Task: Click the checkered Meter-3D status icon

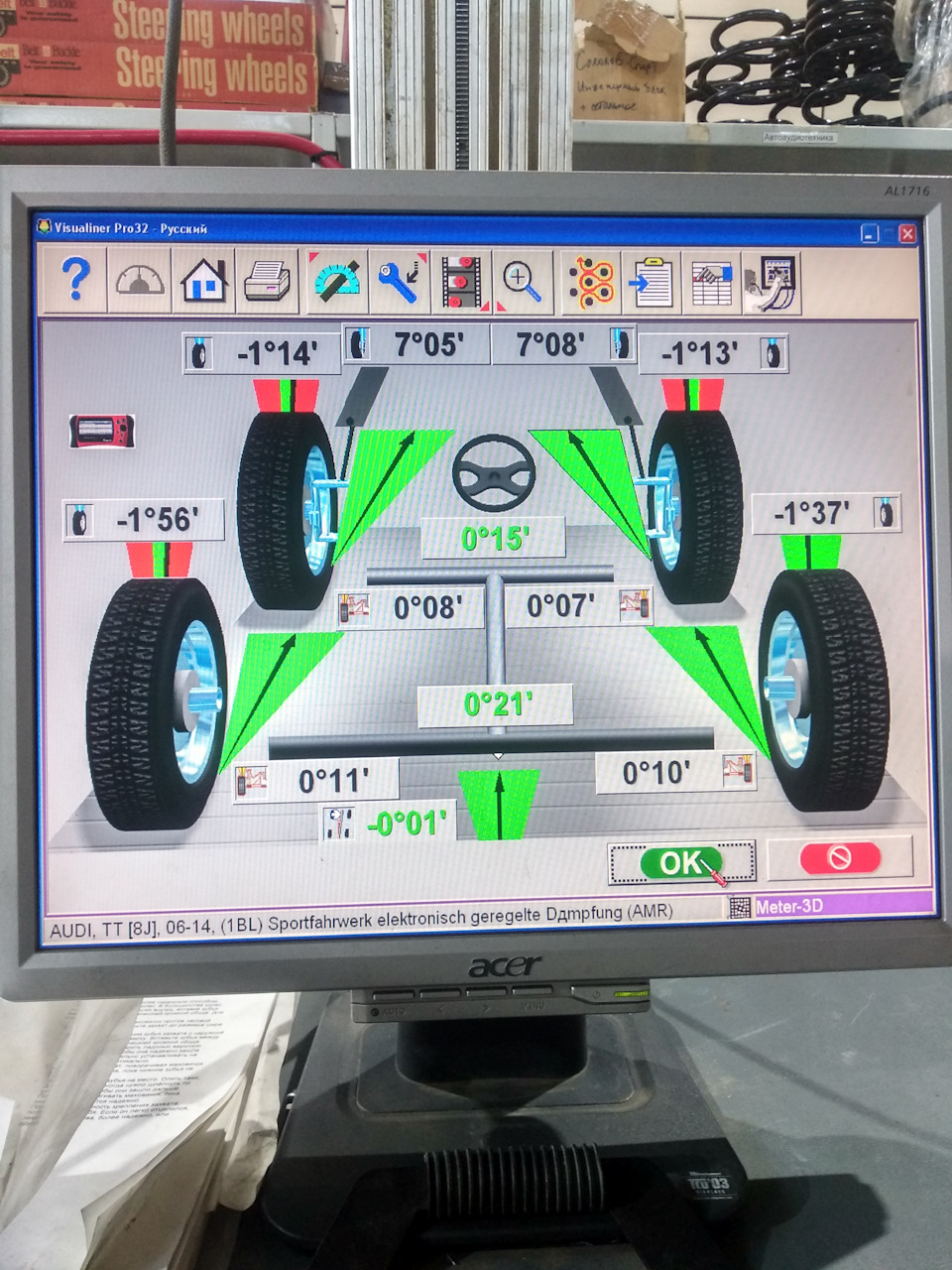Action: (740, 907)
